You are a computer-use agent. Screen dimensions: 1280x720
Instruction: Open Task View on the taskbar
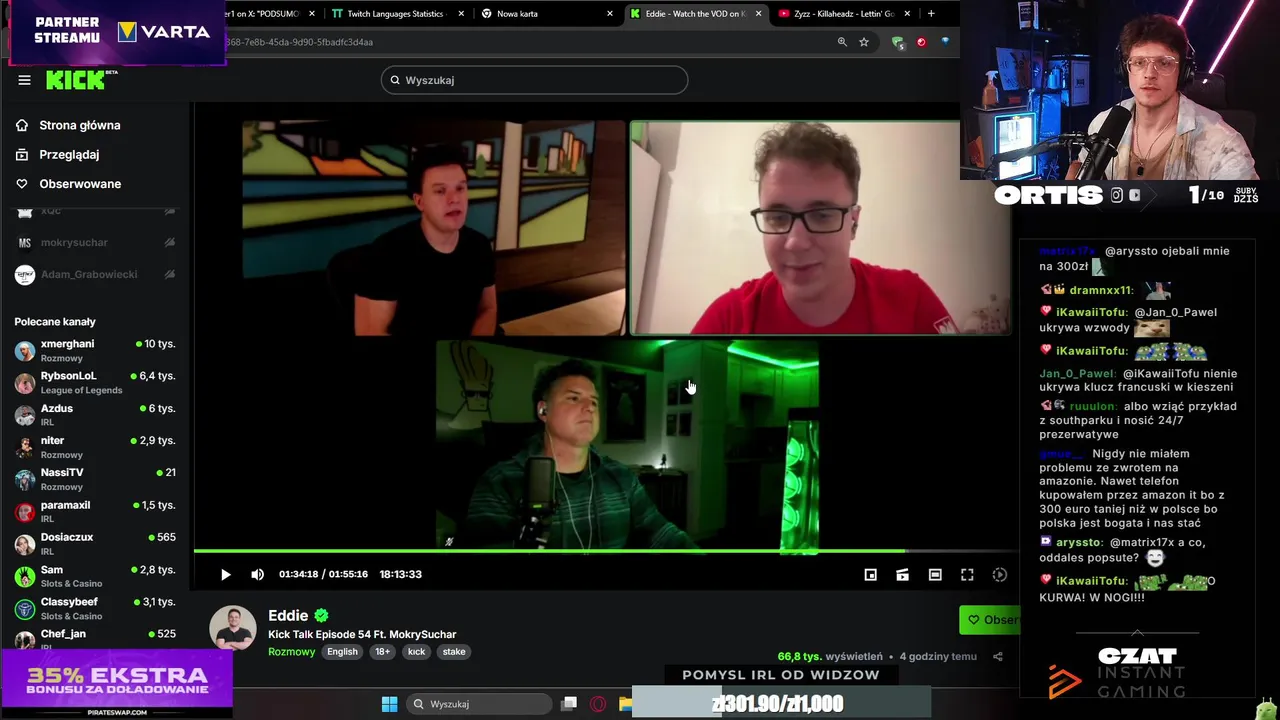tap(569, 704)
